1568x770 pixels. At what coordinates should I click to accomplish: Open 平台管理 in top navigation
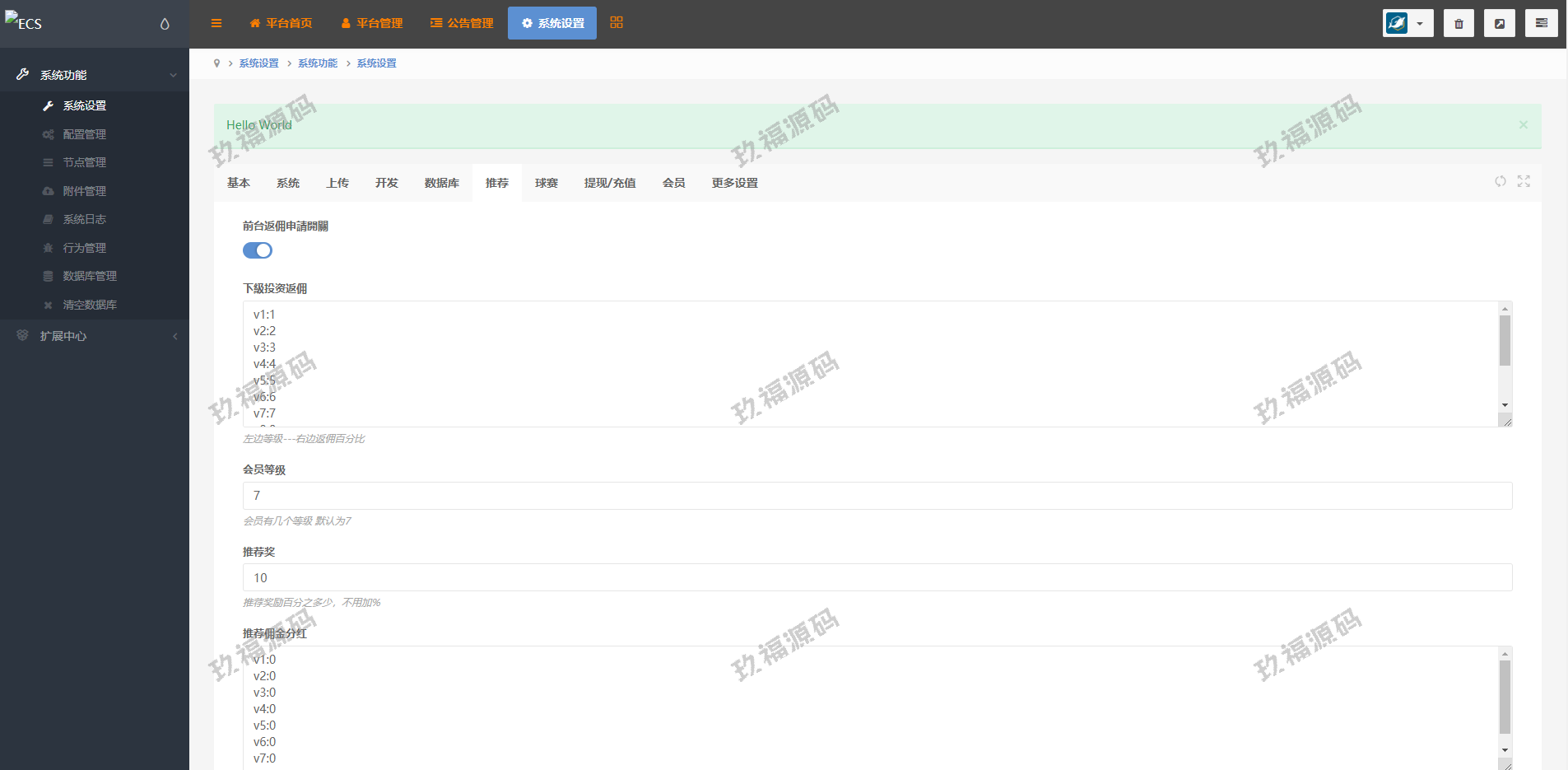tap(371, 23)
